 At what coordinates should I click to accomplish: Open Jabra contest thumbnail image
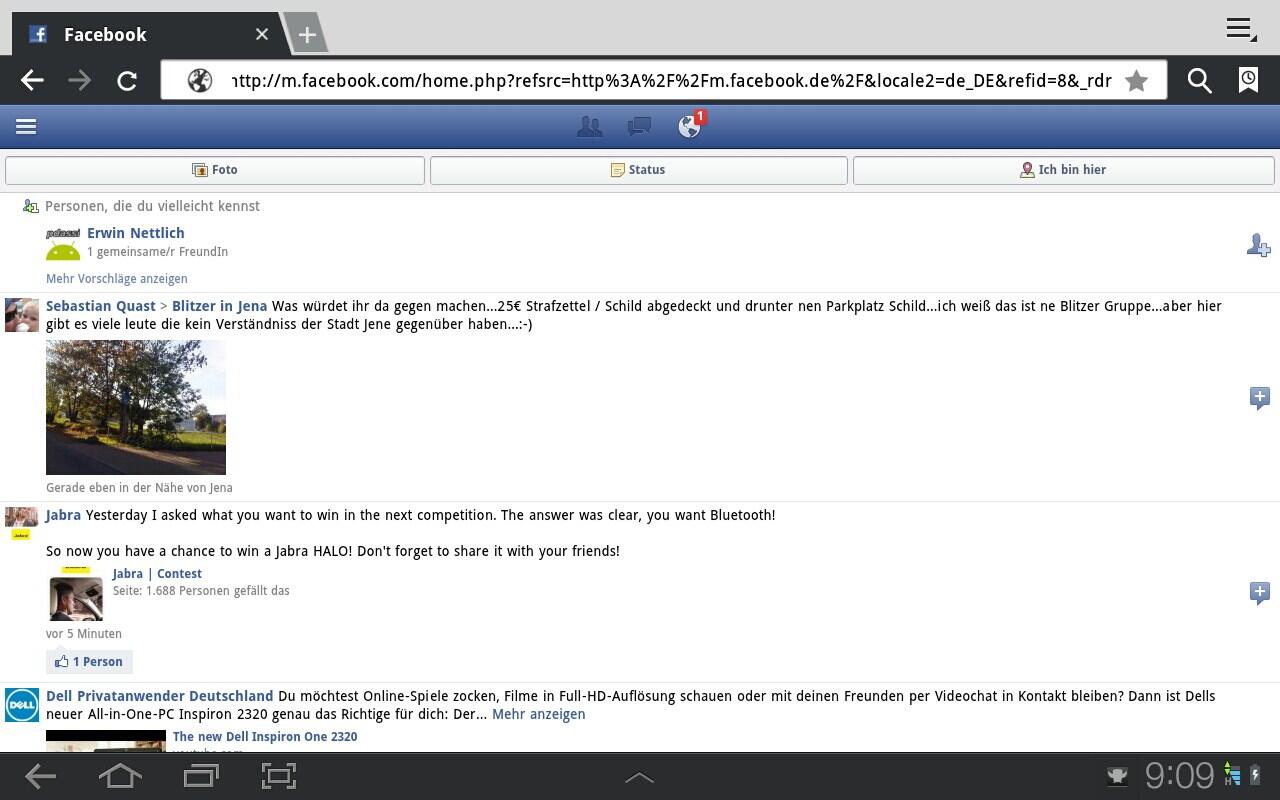[76, 593]
